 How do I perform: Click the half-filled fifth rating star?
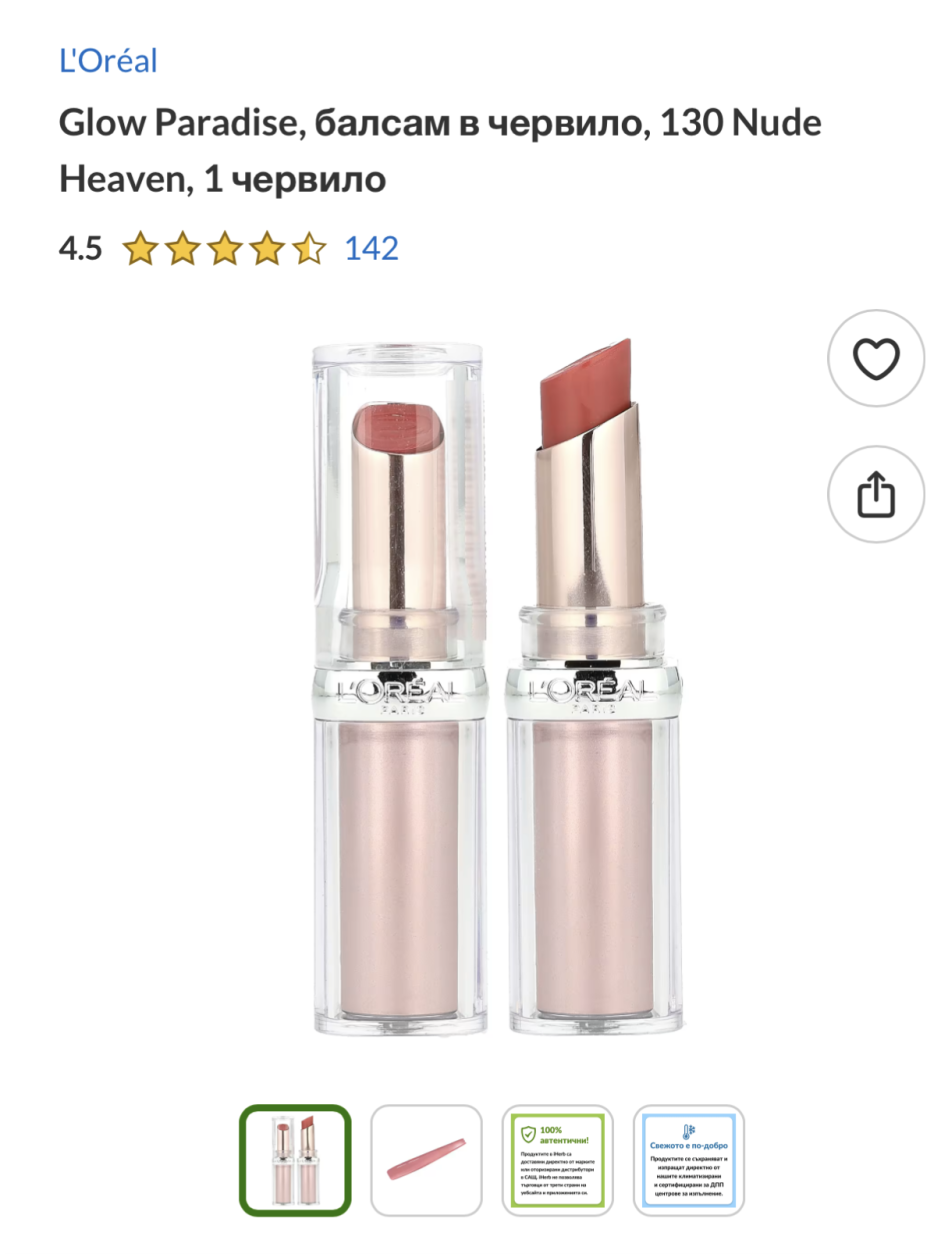click(308, 248)
